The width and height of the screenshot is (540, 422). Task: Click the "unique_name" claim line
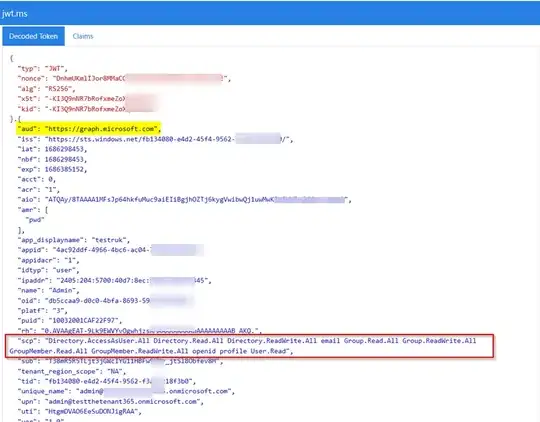tap(126, 391)
